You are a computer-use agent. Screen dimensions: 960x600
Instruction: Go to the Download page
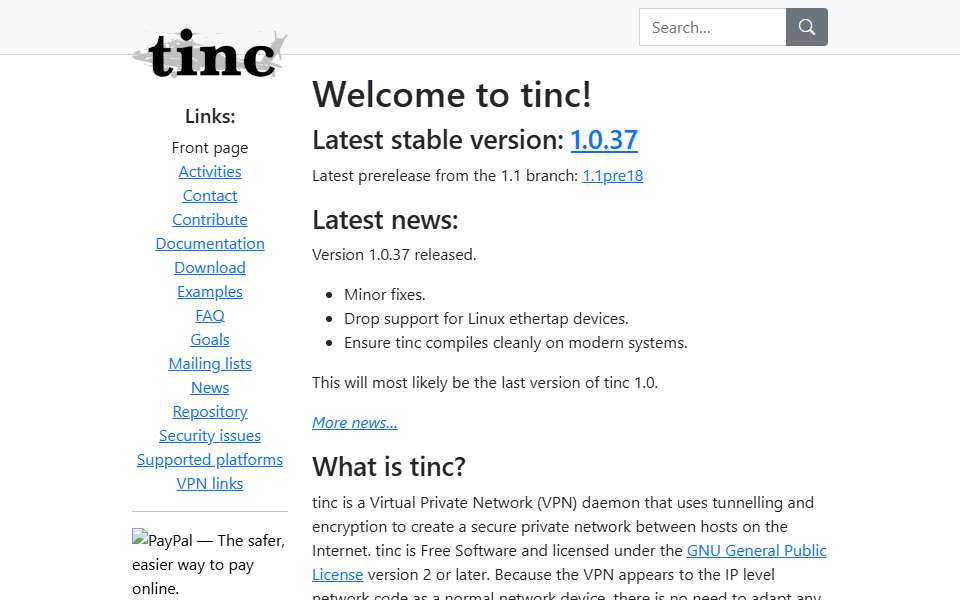[210, 268]
